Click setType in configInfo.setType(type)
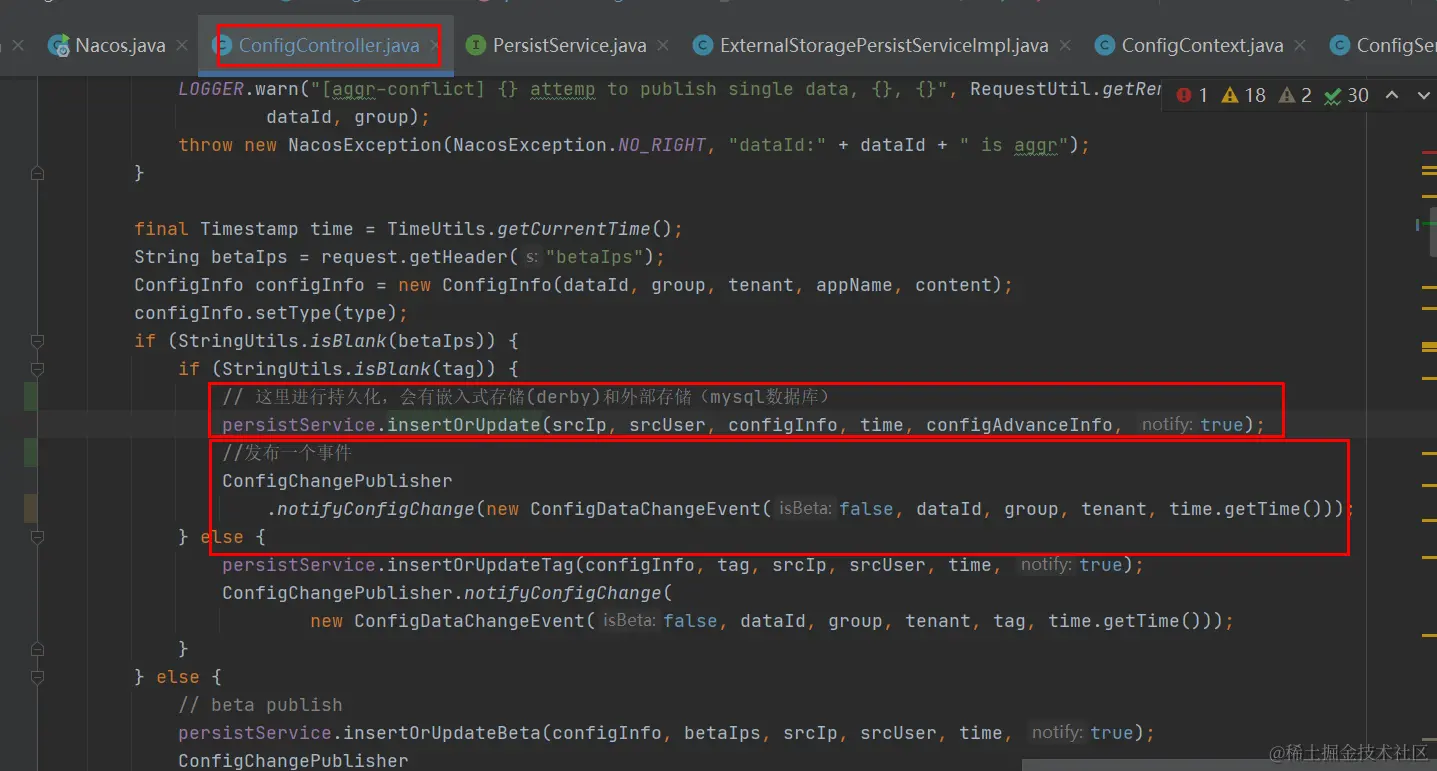Image resolution: width=1437 pixels, height=771 pixels. point(298,313)
